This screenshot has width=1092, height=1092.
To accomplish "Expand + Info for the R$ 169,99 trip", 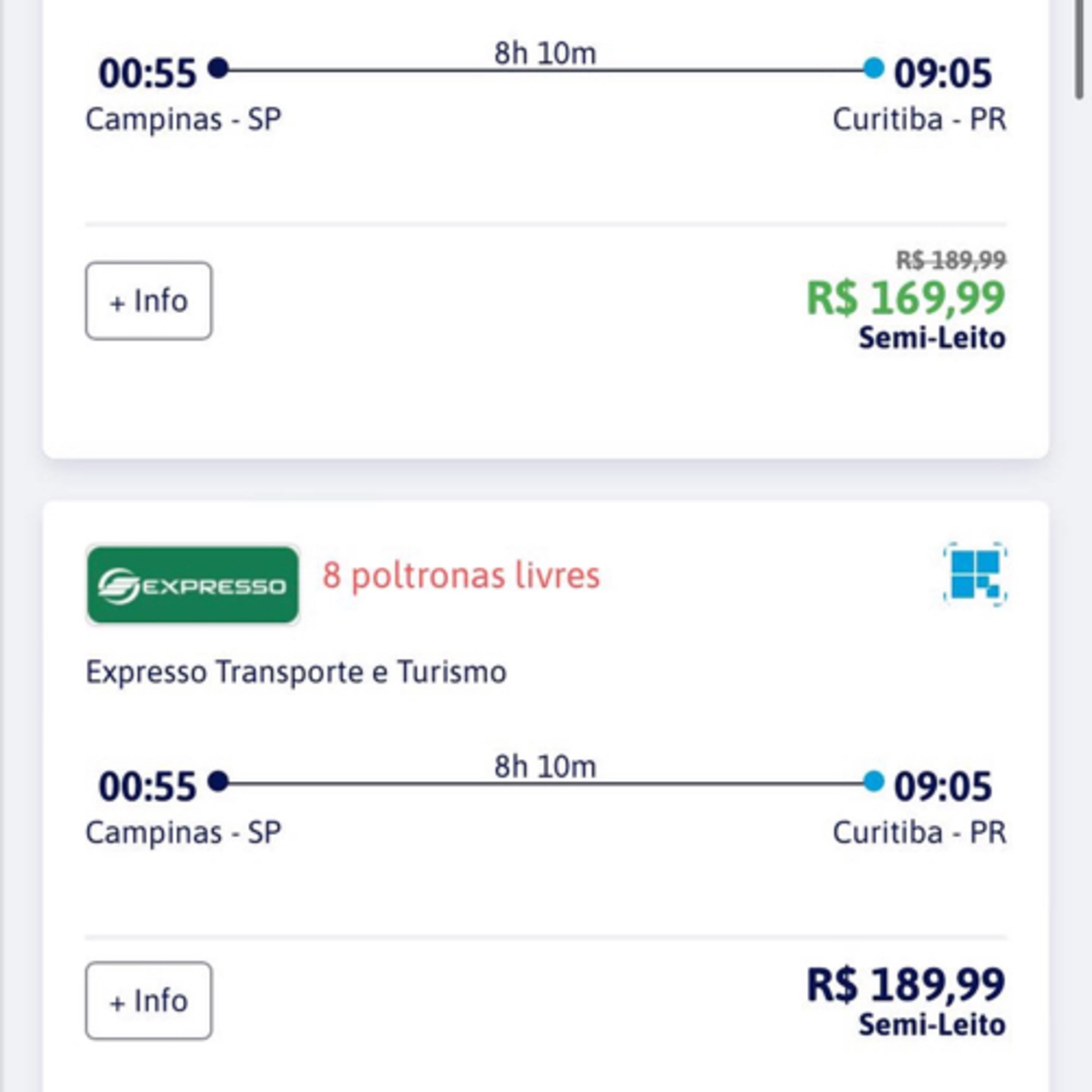I will (149, 301).
